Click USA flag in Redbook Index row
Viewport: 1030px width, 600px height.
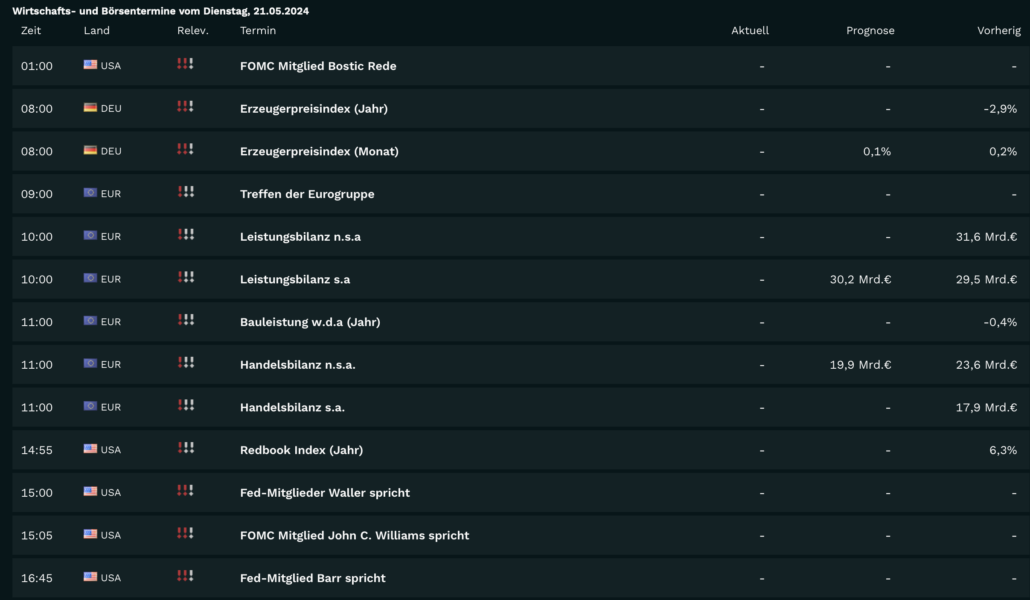[90, 449]
